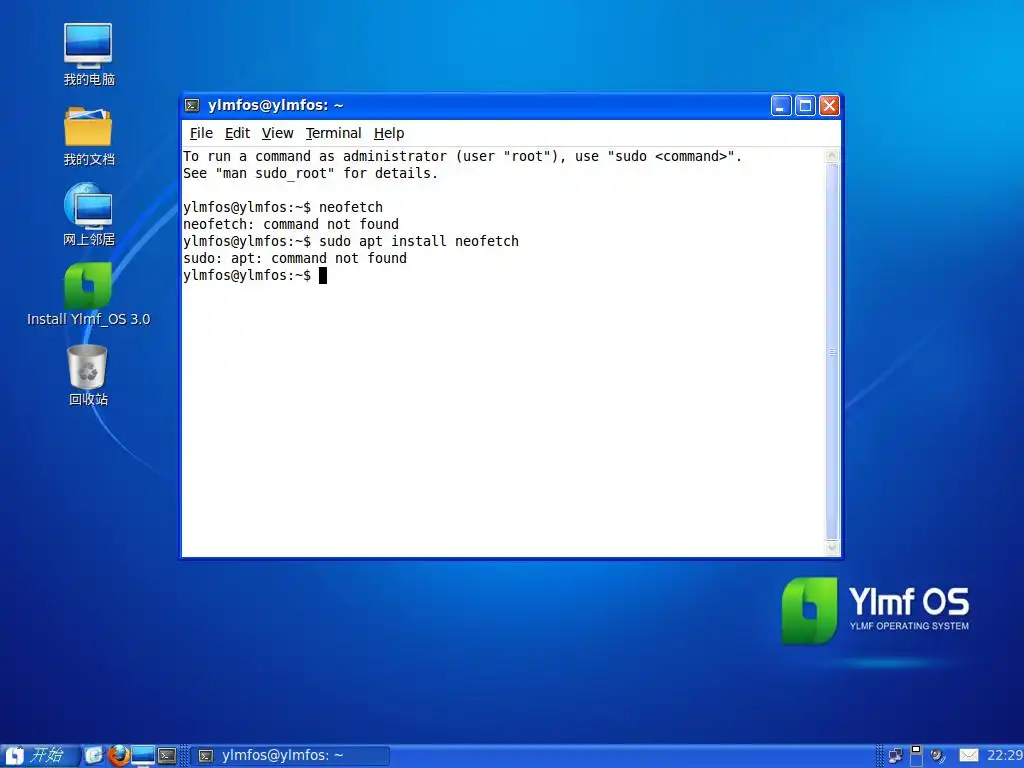Open the 我的文档 folder icon
Screen dimensions: 1024x768
click(88, 136)
